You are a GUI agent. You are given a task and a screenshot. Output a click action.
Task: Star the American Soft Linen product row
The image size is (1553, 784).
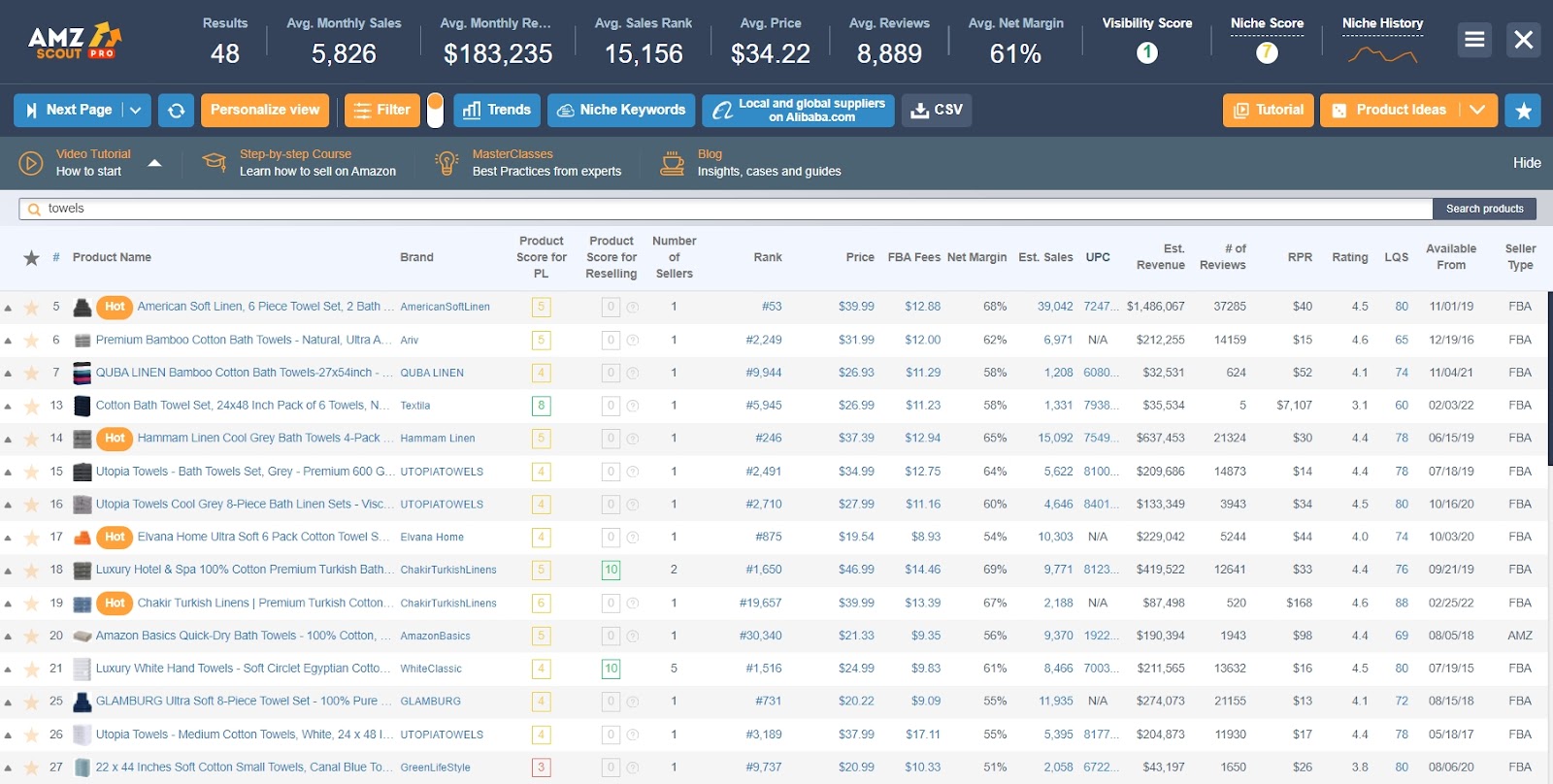pyautogui.click(x=32, y=308)
